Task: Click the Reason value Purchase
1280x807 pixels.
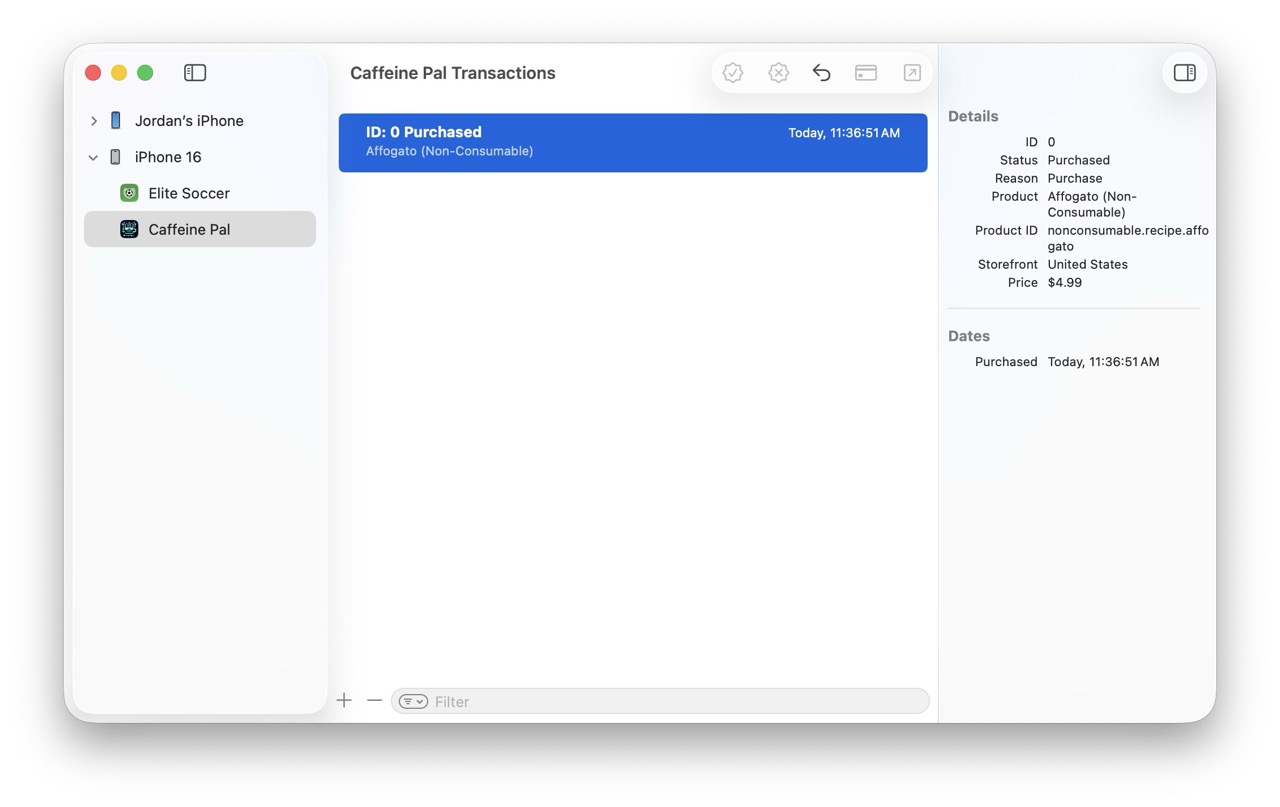Action: 1075,178
